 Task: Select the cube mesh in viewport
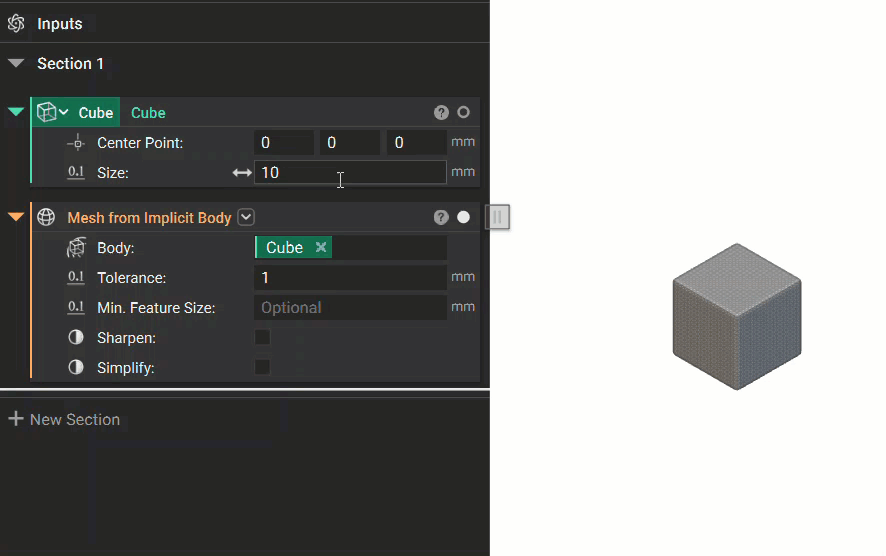click(x=737, y=316)
